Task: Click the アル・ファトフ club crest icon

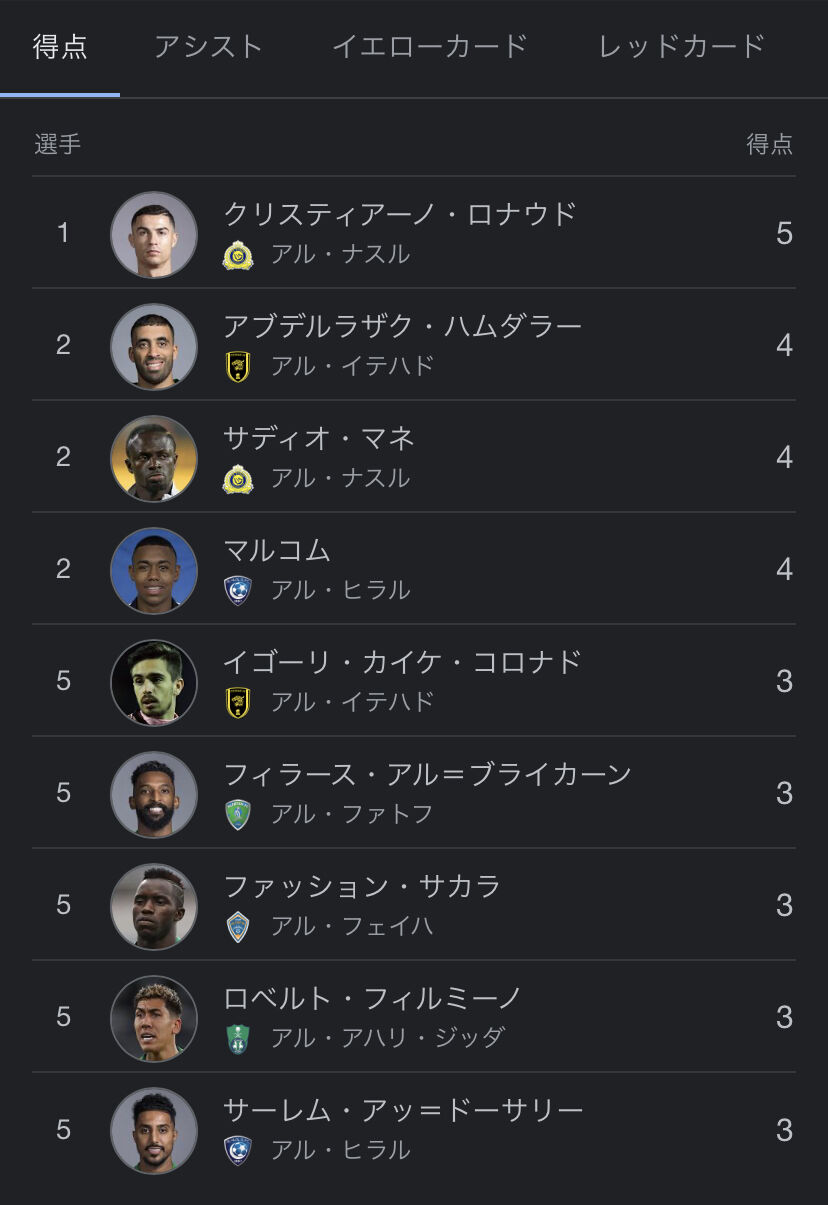Action: 238,815
